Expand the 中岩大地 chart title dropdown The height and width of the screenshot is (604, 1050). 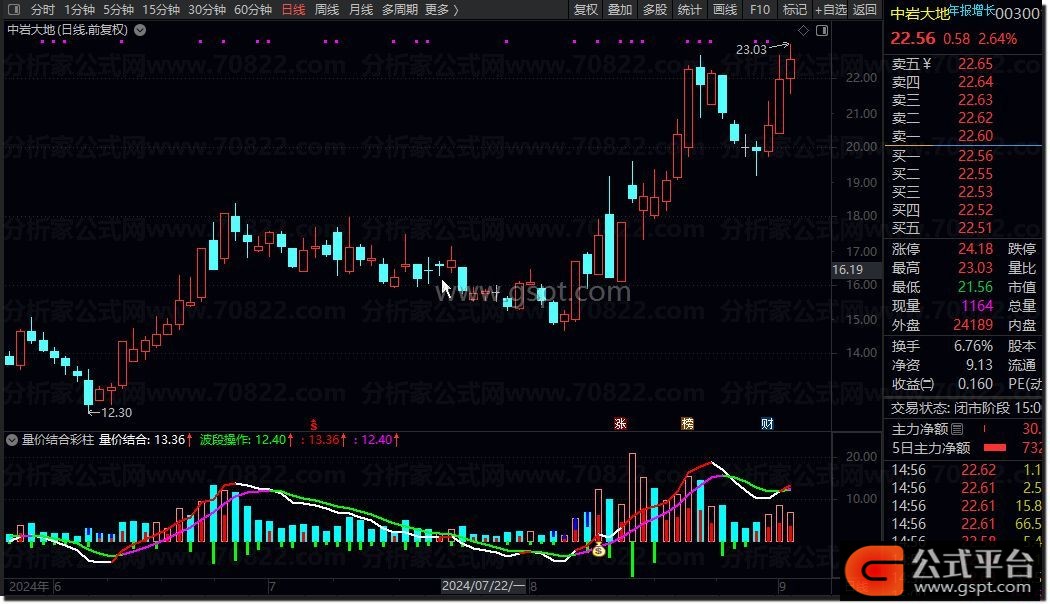[x=140, y=30]
